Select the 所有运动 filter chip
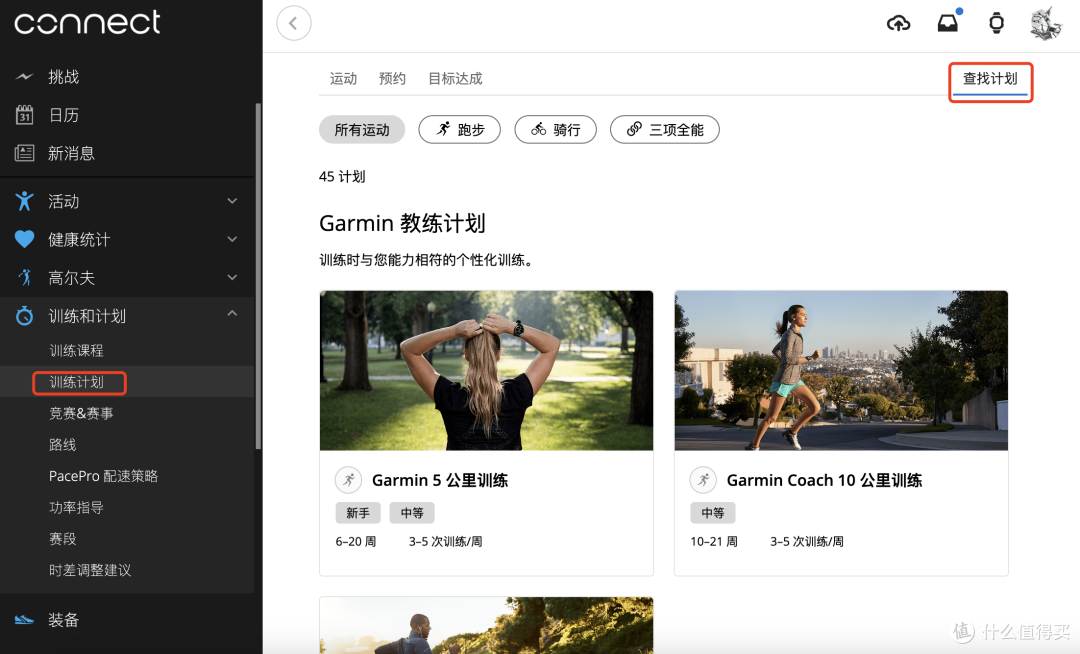 (x=362, y=129)
